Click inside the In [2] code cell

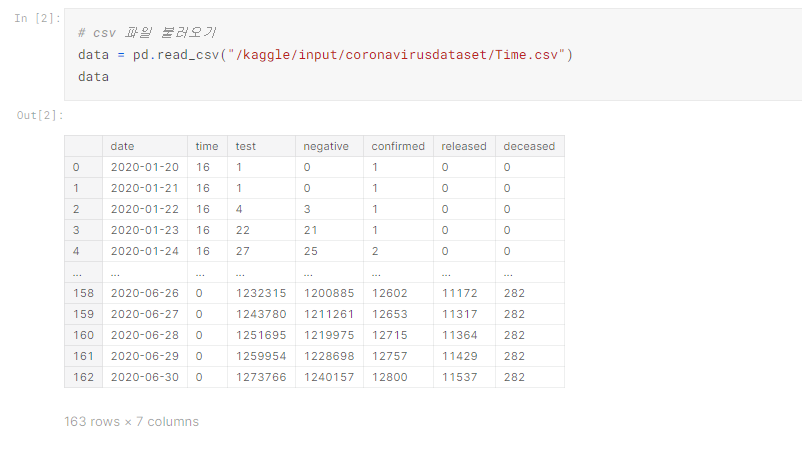click(433, 54)
